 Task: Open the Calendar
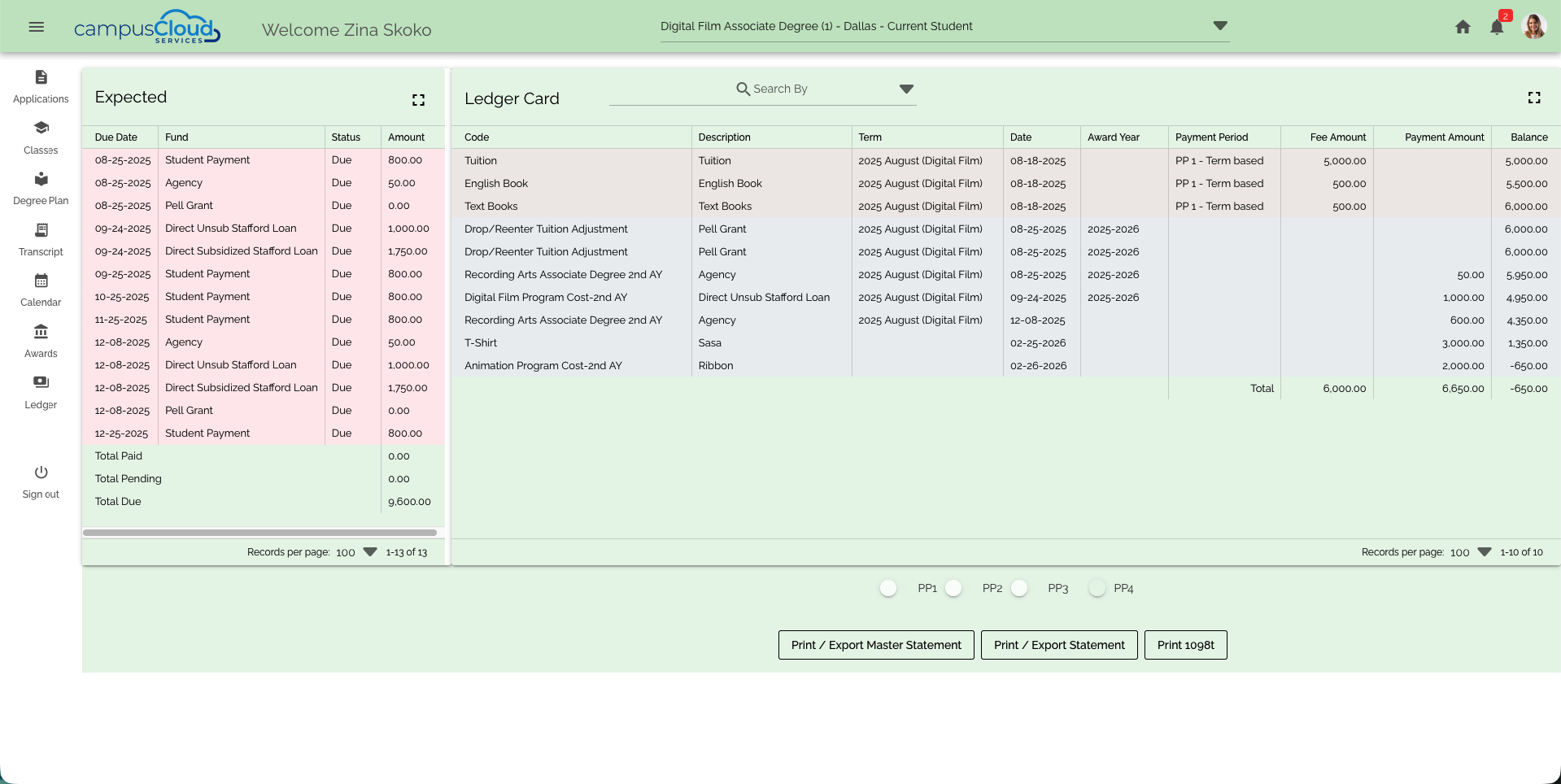click(x=41, y=290)
